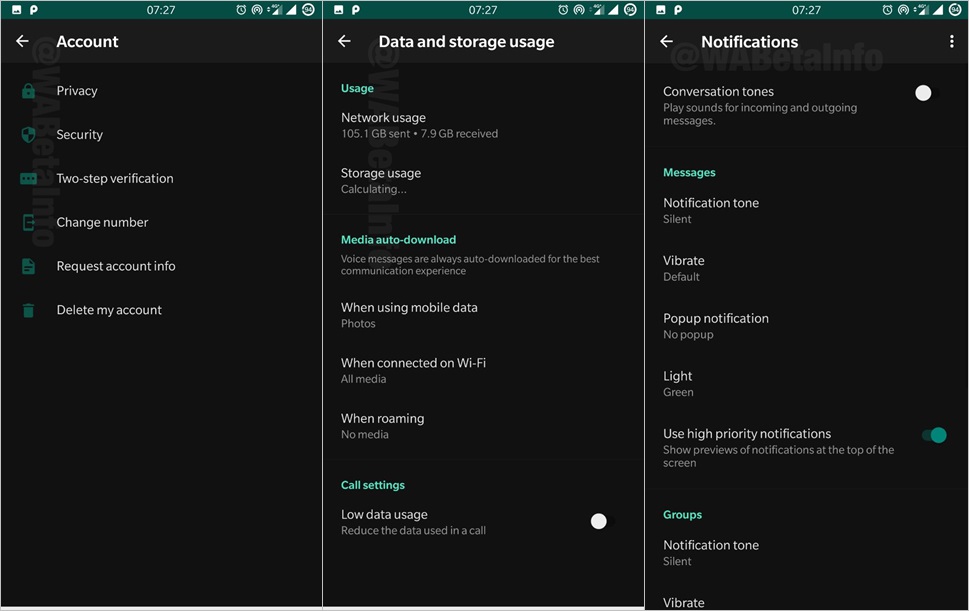The height and width of the screenshot is (611, 969).
Task: Open When using mobile data options
Action: coord(409,315)
